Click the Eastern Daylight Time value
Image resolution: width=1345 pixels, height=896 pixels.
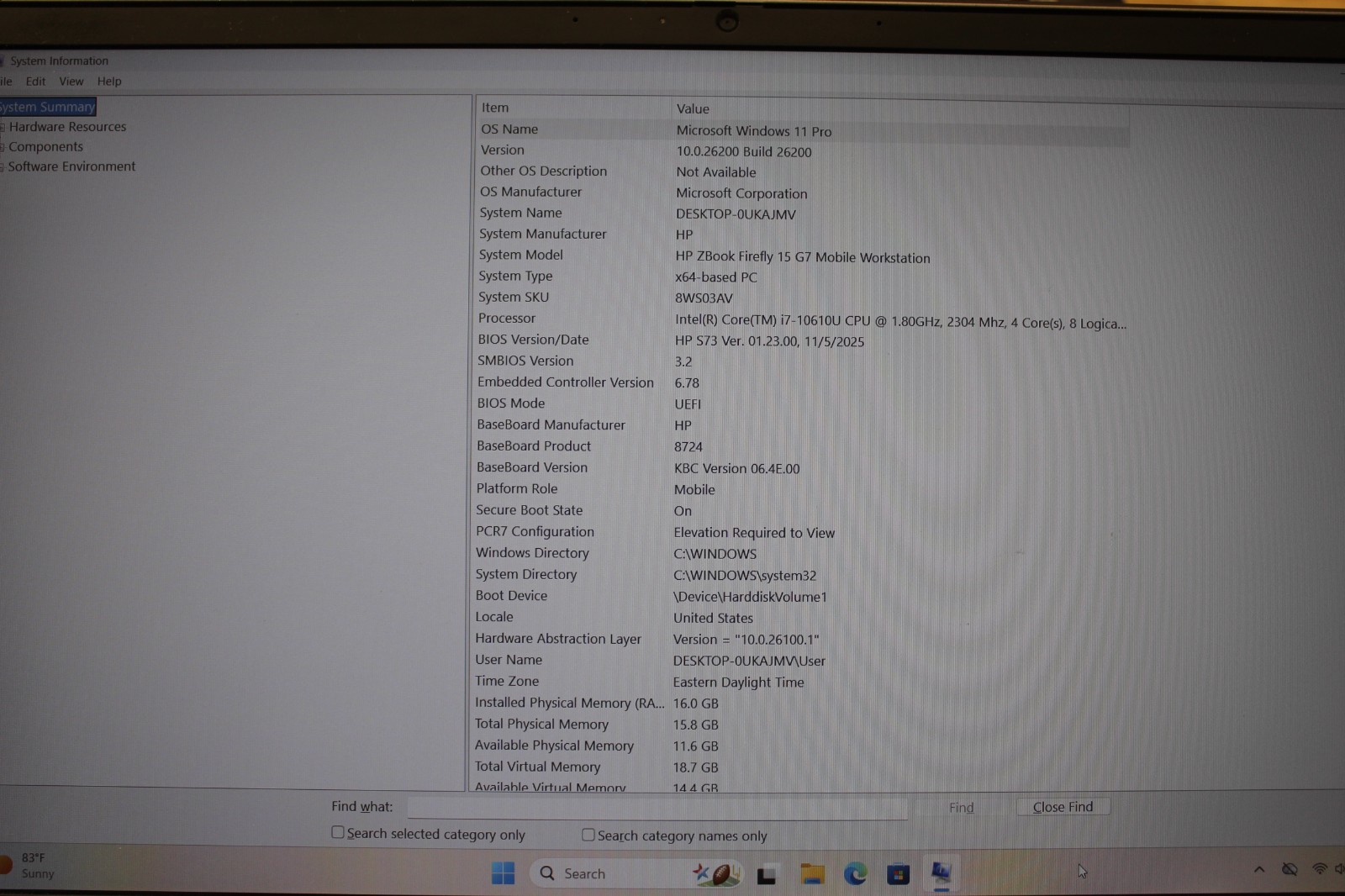coord(738,683)
